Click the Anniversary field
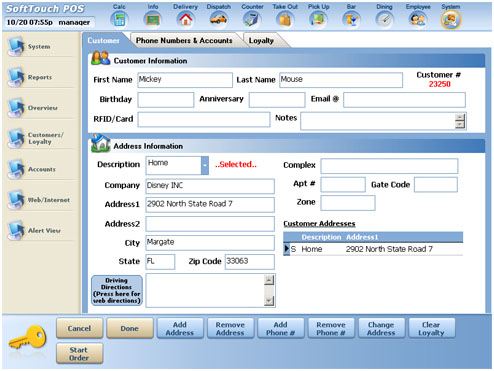494x371 pixels. coord(277,100)
